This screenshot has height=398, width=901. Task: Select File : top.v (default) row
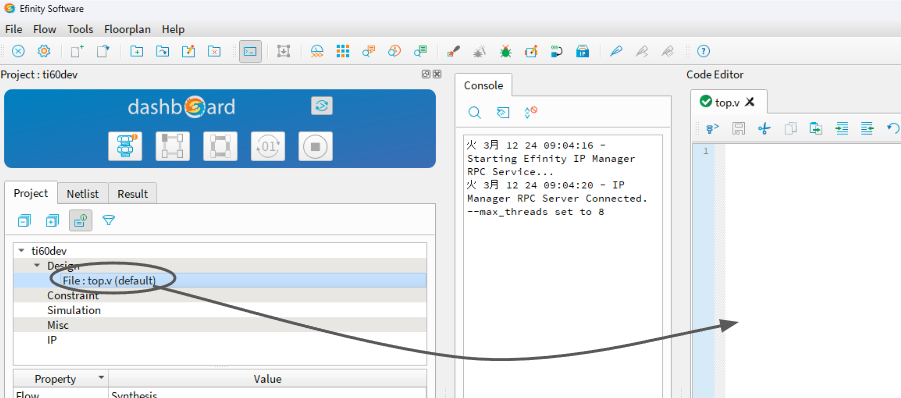point(220,280)
